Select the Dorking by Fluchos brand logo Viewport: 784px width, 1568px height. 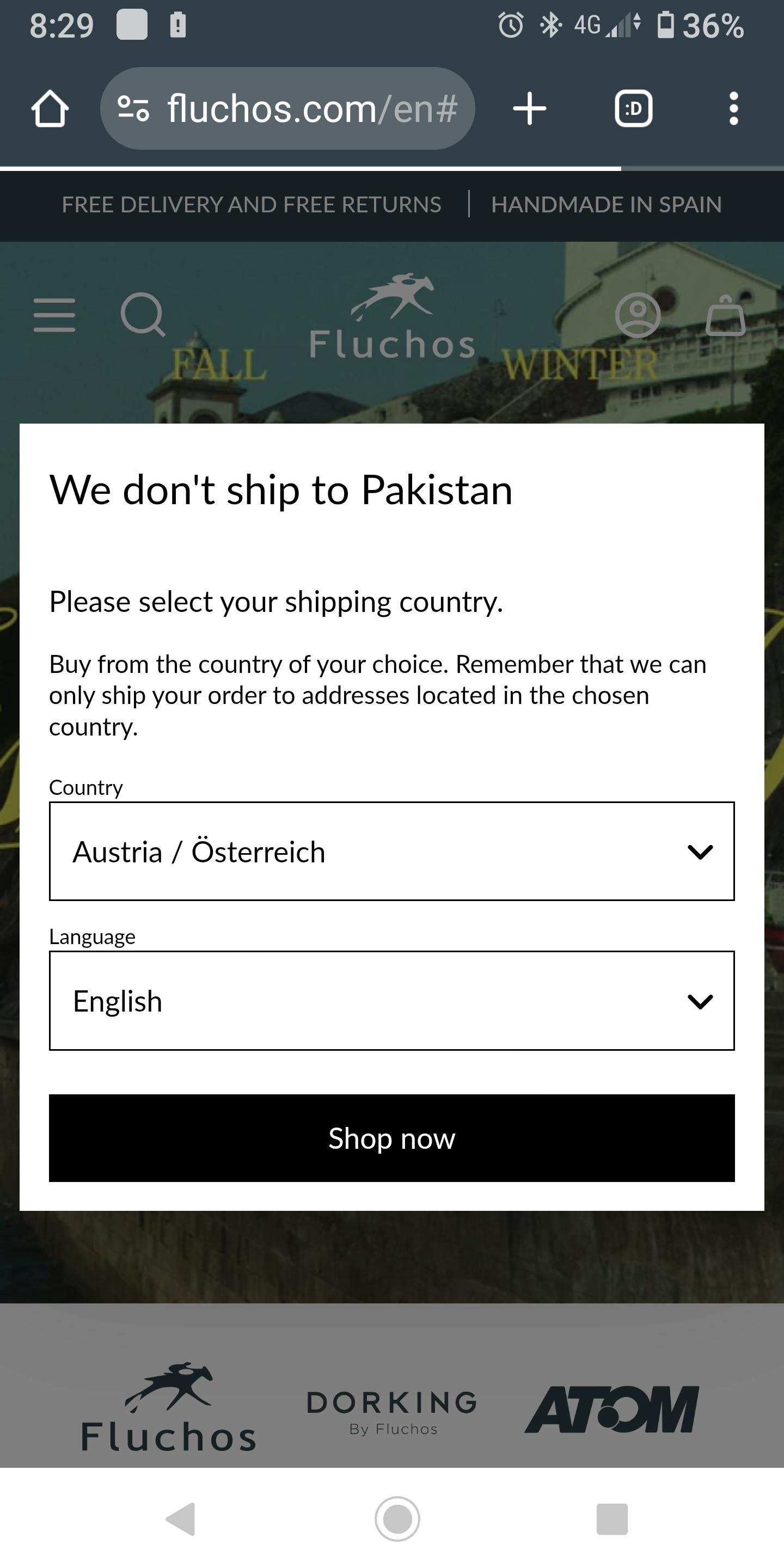click(x=392, y=1412)
